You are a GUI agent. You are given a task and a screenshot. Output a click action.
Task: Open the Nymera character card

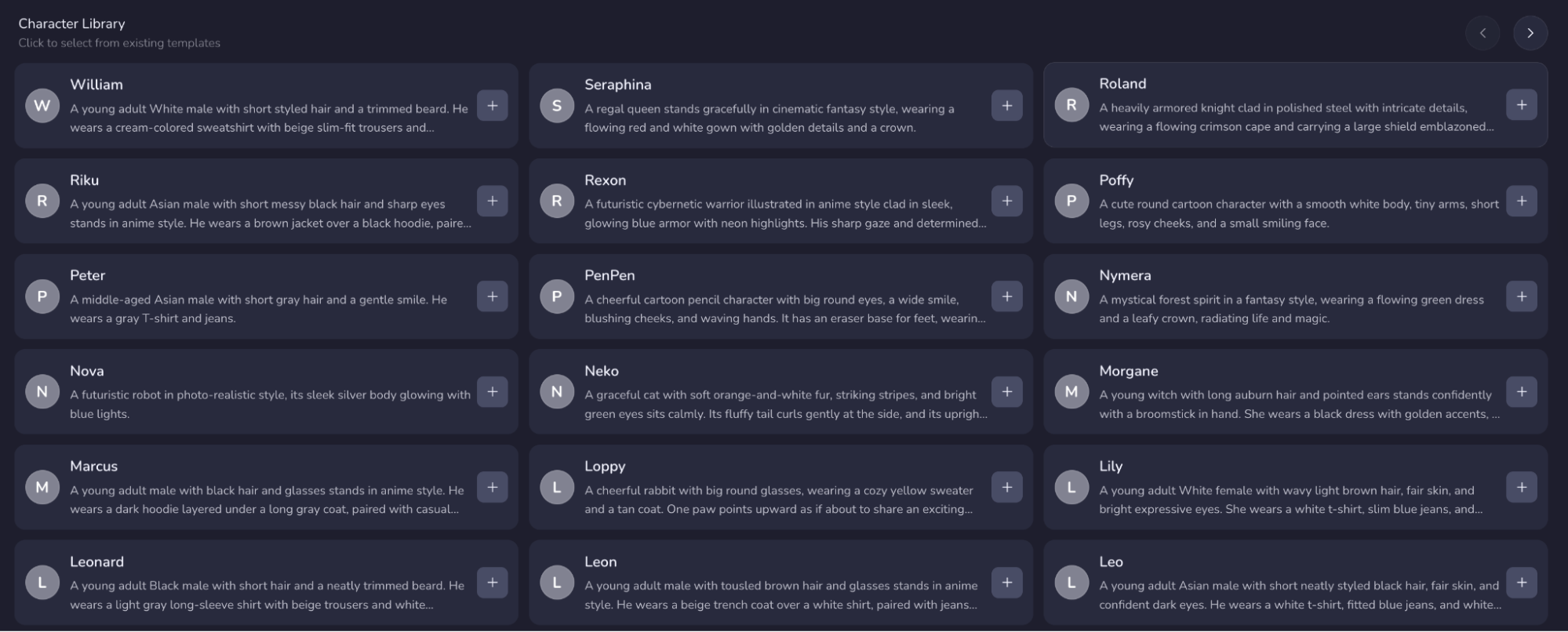click(x=1294, y=296)
